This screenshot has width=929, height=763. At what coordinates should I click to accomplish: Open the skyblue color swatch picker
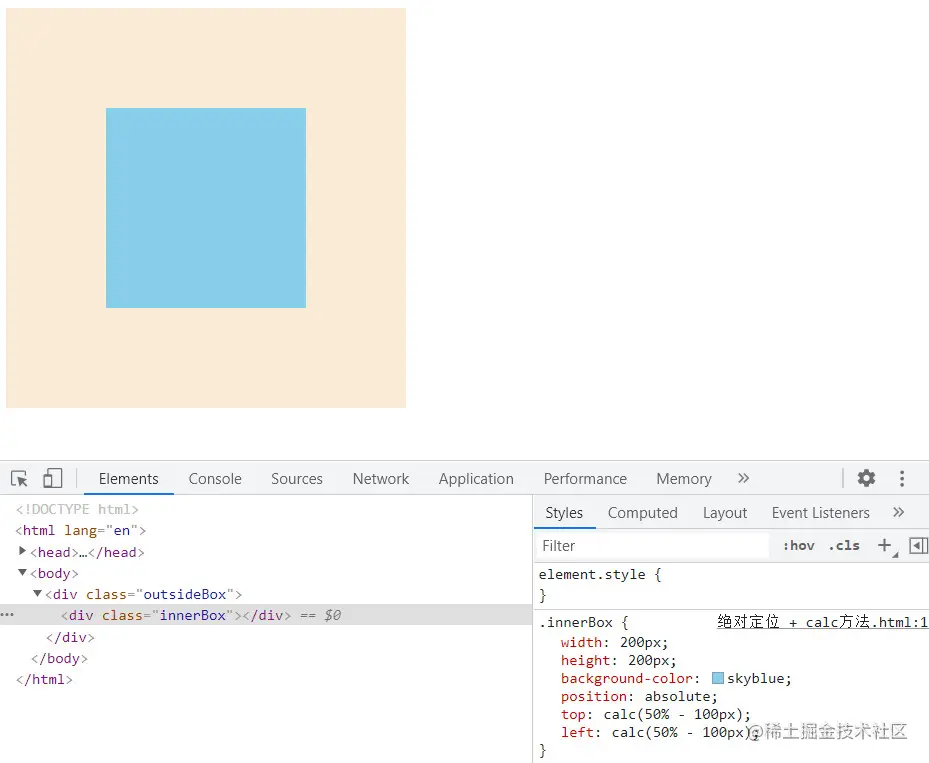[x=717, y=678]
